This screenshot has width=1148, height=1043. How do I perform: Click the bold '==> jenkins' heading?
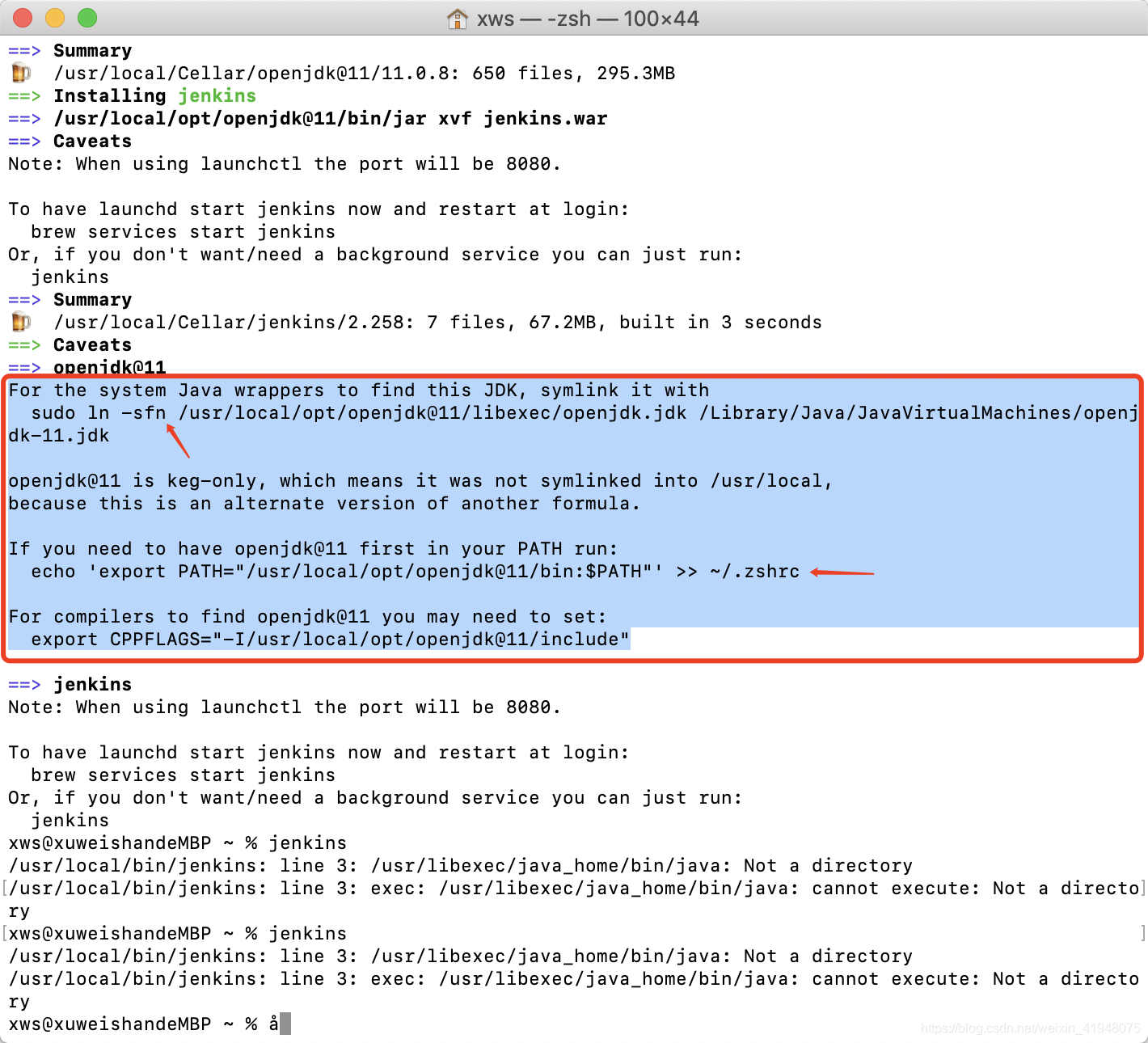(70, 684)
